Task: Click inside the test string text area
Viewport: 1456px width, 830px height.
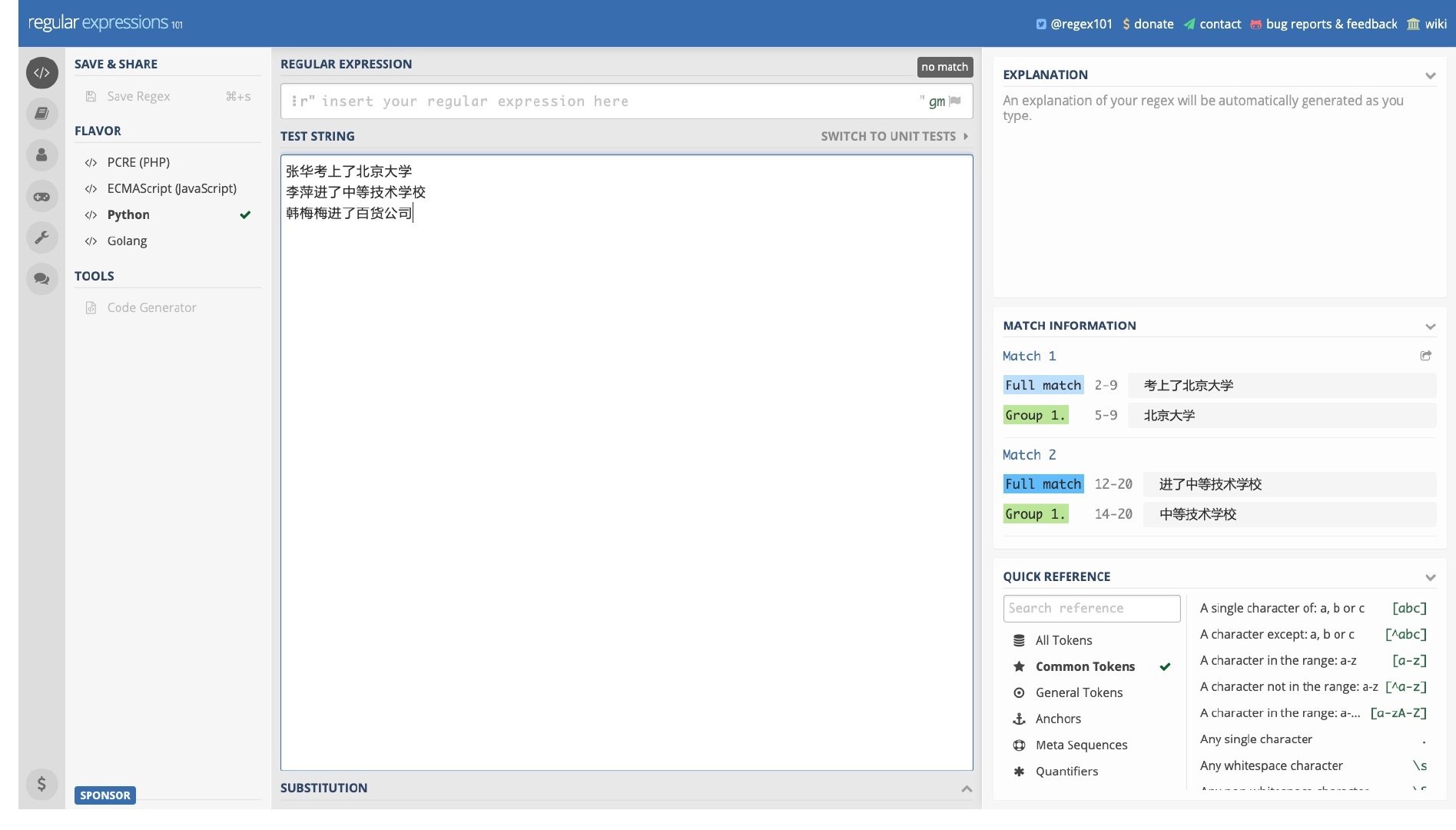Action: (x=626, y=463)
